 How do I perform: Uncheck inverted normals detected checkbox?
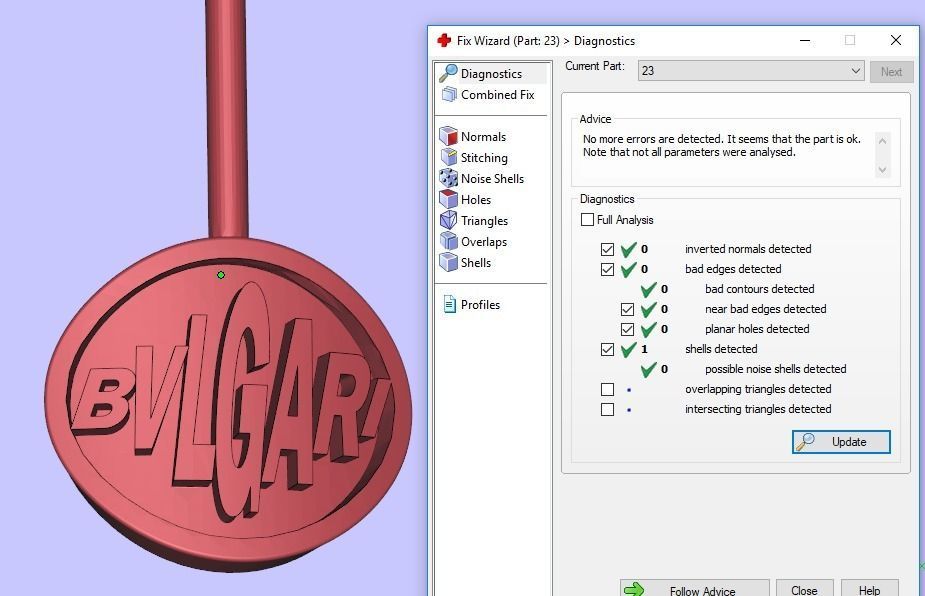tap(607, 250)
